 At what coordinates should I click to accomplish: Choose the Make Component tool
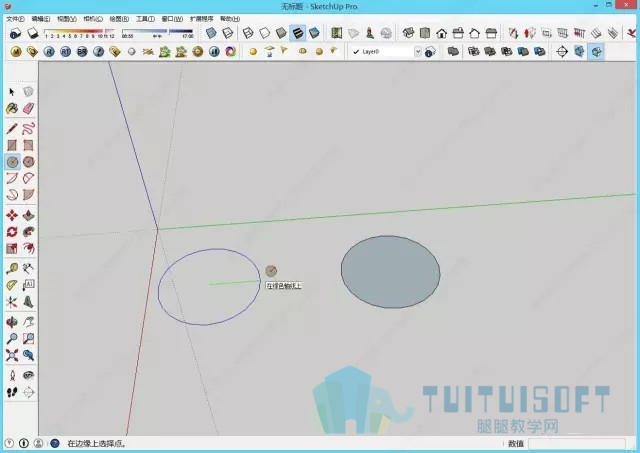click(x=28, y=92)
